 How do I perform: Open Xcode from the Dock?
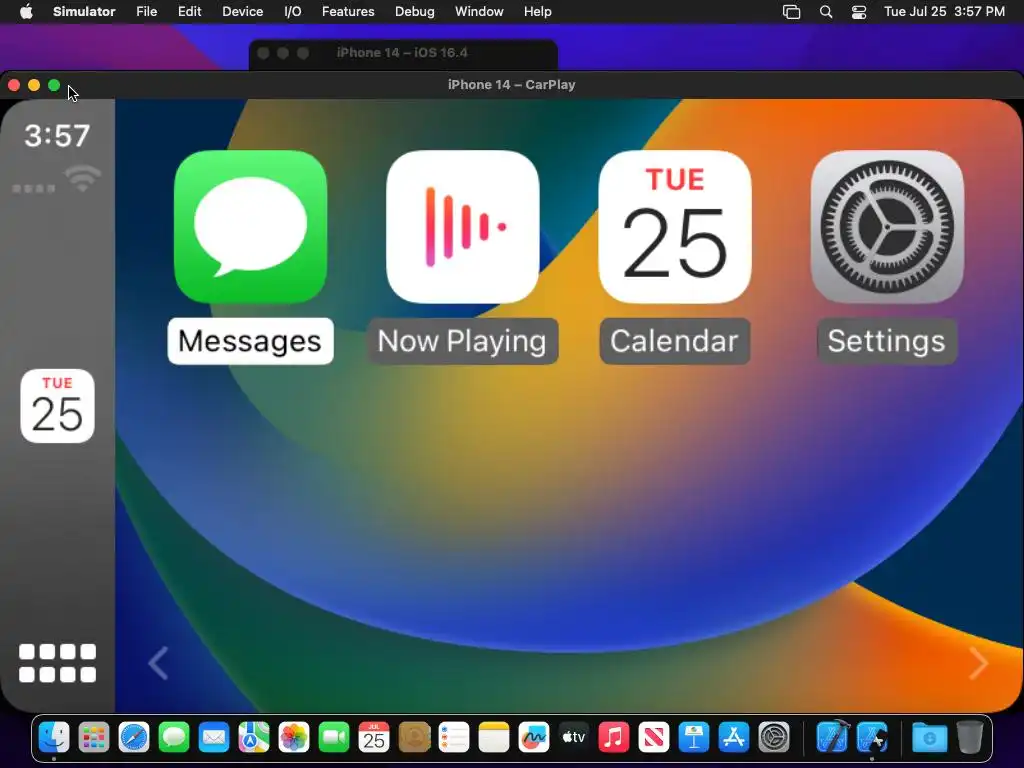pyautogui.click(x=832, y=737)
